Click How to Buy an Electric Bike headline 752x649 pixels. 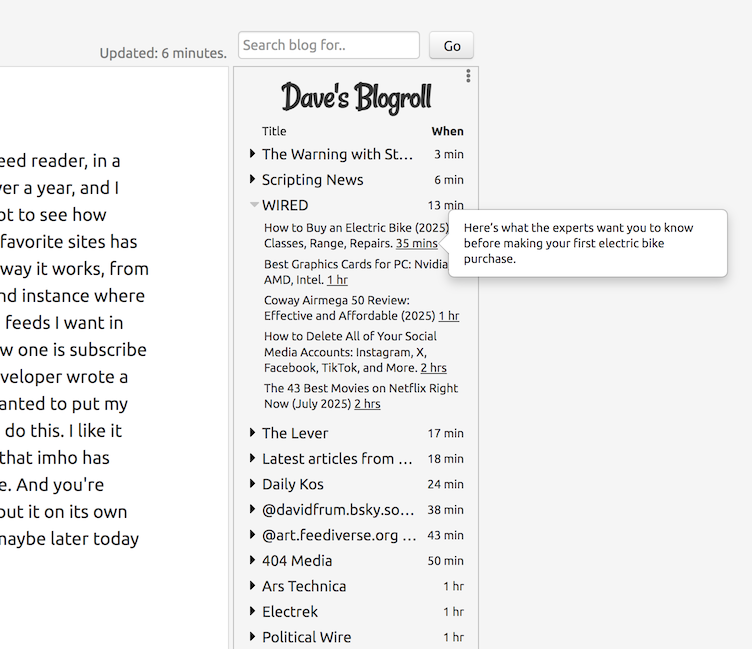pos(356,235)
